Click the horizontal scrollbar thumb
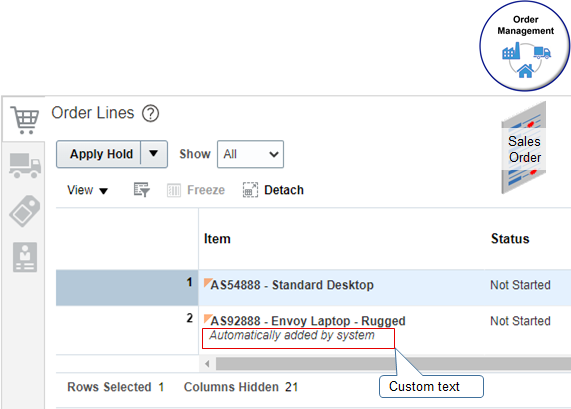The height and width of the screenshot is (409, 571). [x=393, y=364]
